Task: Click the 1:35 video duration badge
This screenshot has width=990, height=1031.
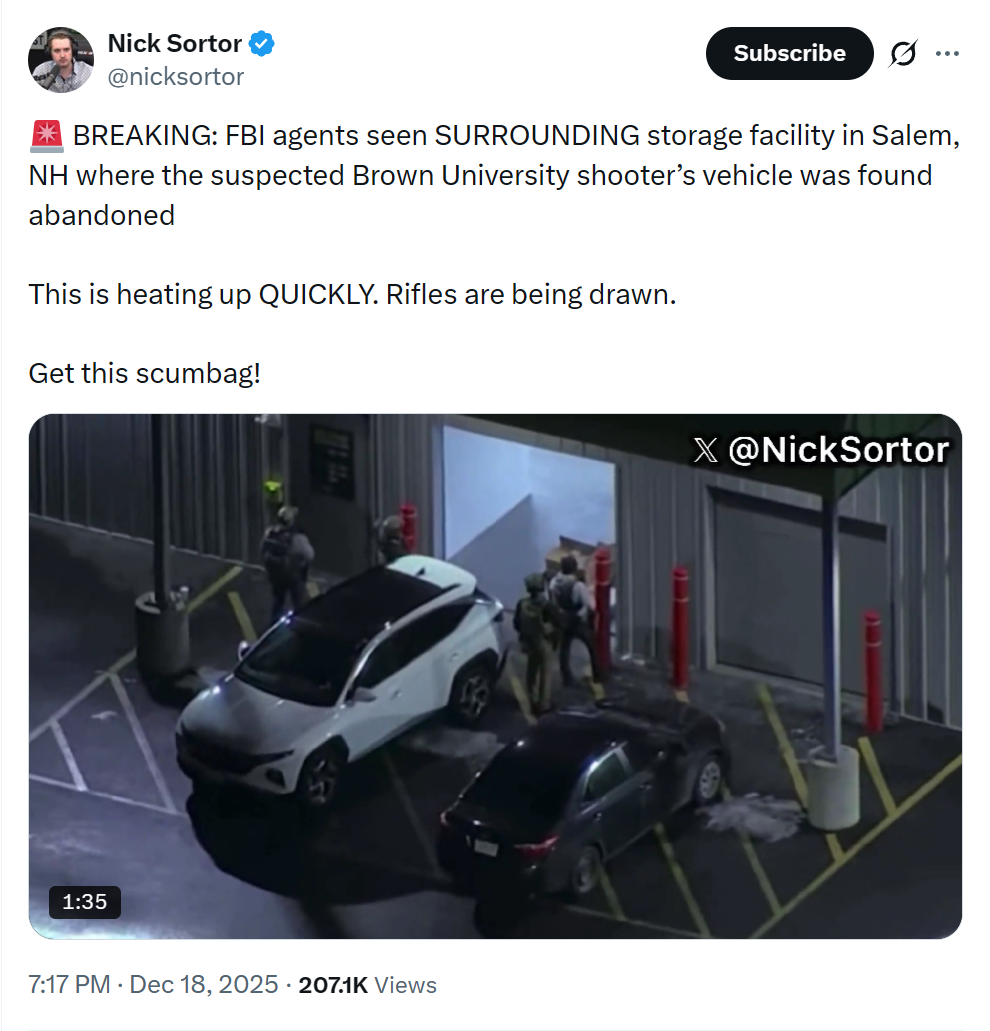Action: 84,901
